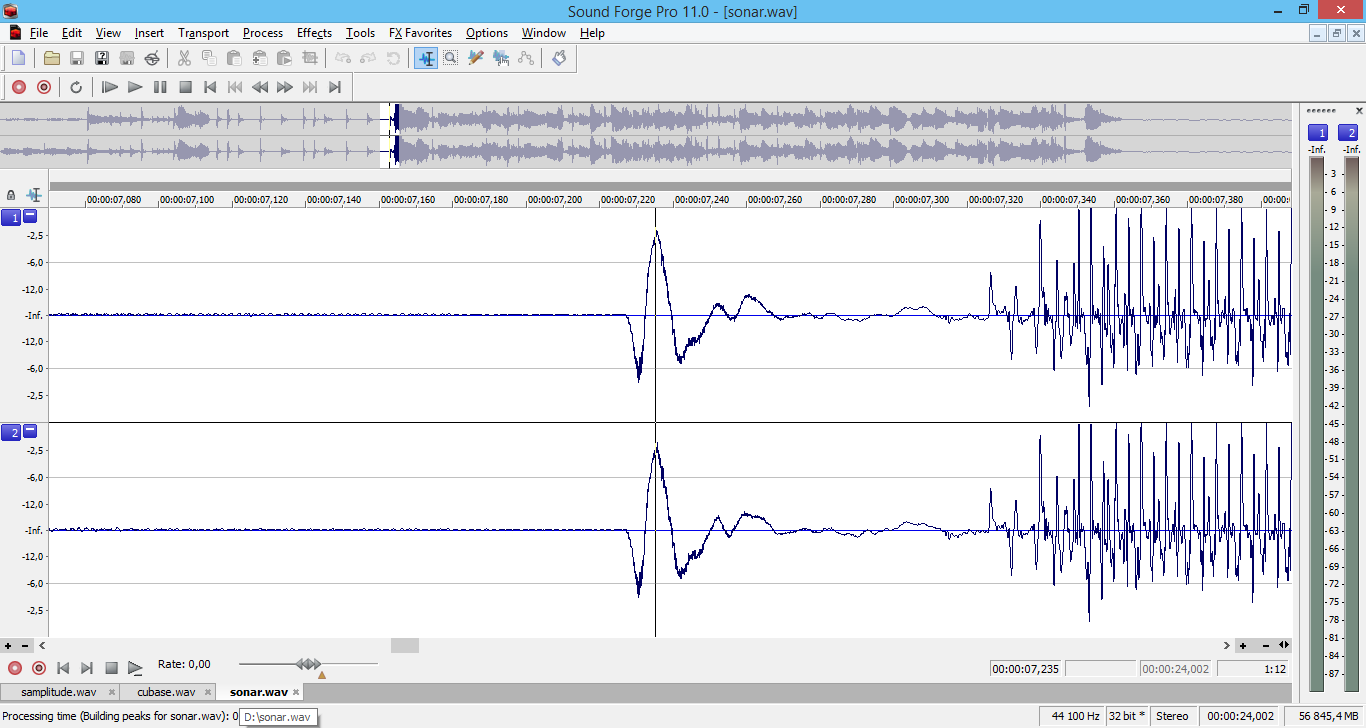This screenshot has width=1366, height=728.
Task: Click the zoom ratio field 1:12
Action: (x=1253, y=669)
